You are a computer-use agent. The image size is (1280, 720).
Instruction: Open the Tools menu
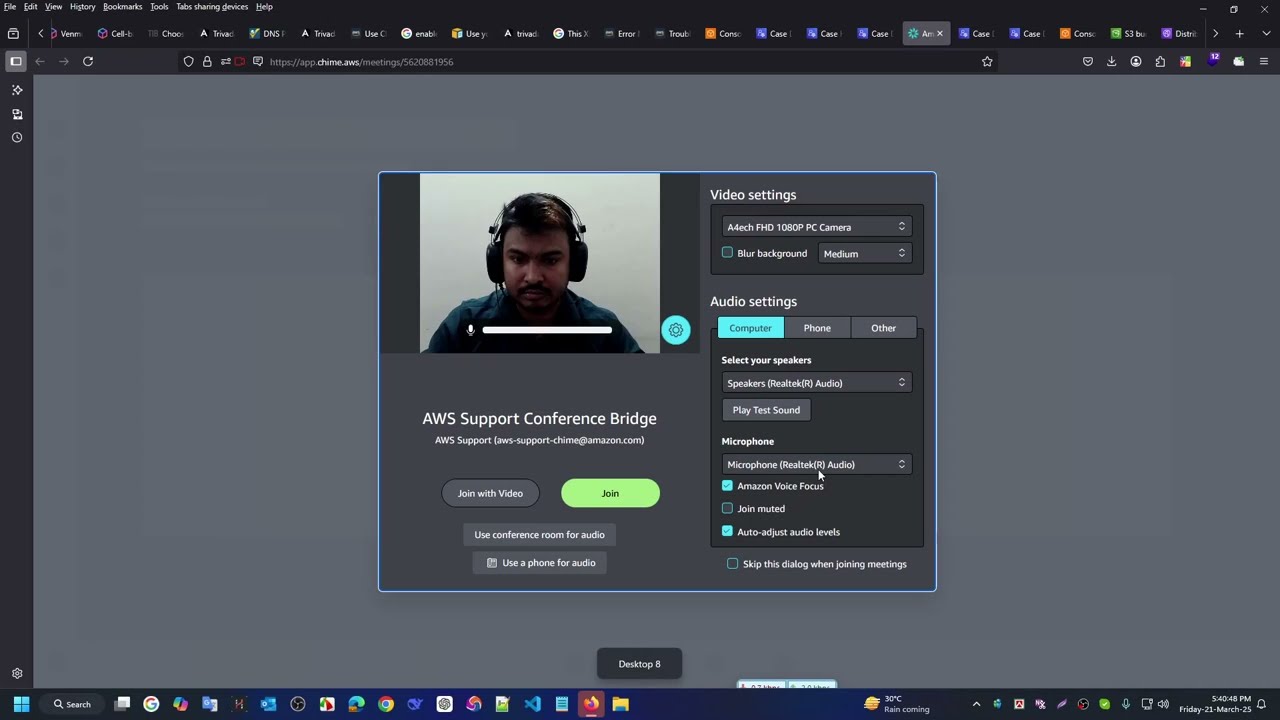point(159,7)
